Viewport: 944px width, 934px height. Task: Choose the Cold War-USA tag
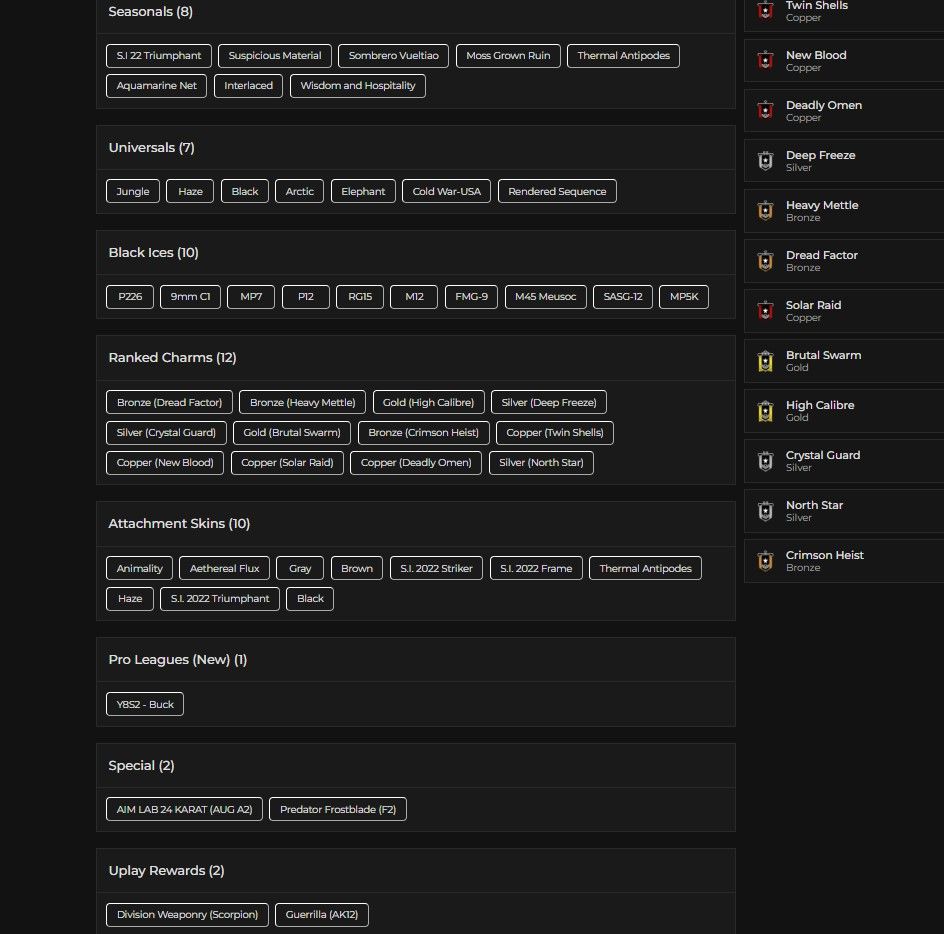coord(446,191)
